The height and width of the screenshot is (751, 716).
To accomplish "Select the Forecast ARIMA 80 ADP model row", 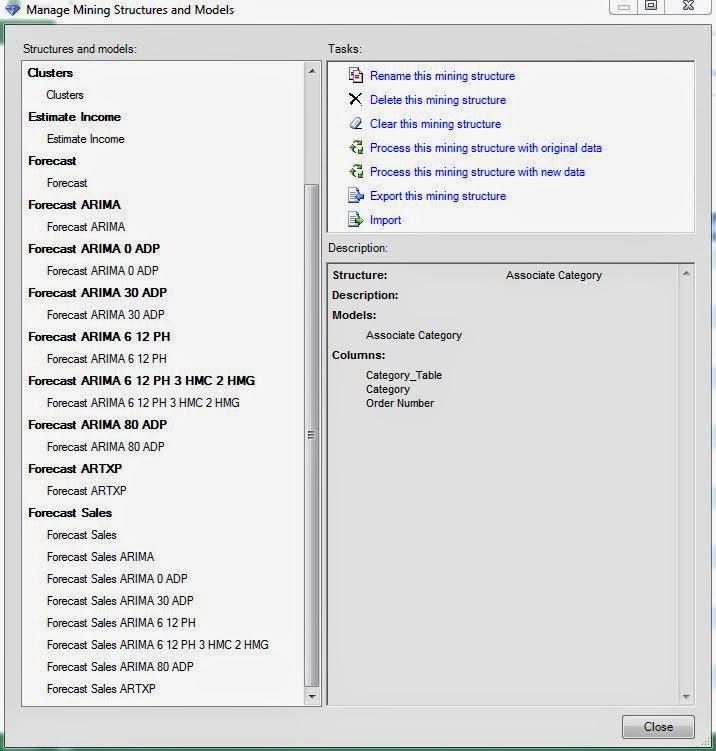I will [x=106, y=447].
